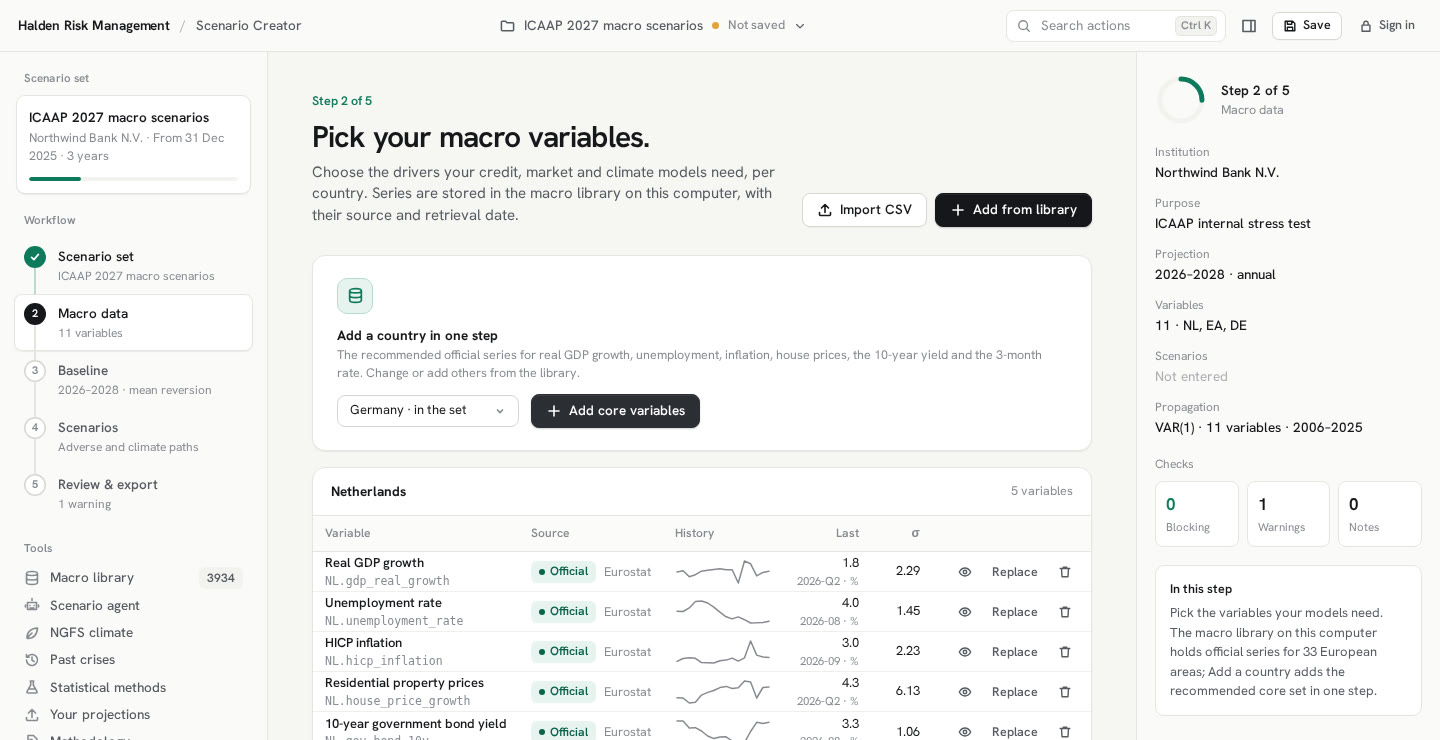The width and height of the screenshot is (1440, 740).
Task: Open the Warnings checks card
Action: coord(1288,514)
